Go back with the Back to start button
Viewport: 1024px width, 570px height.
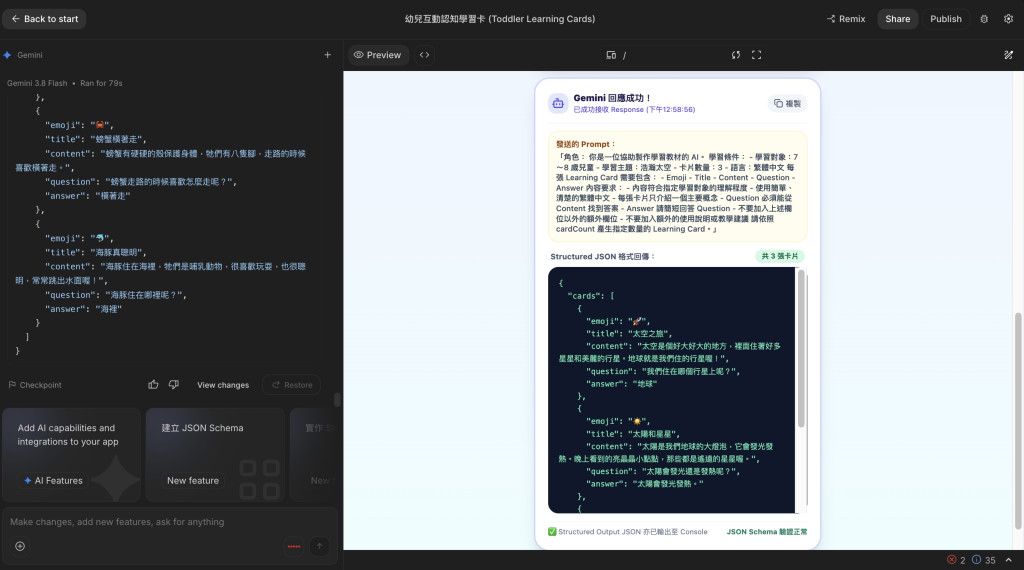coord(44,19)
